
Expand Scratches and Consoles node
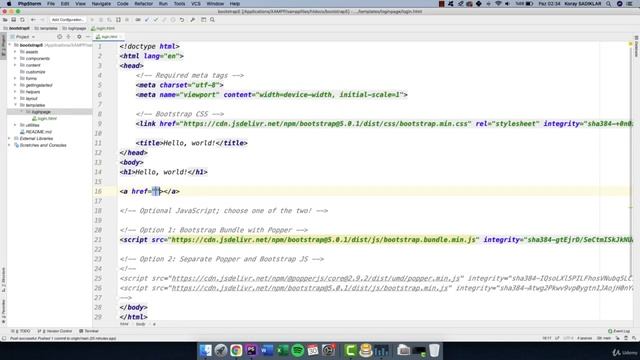pyautogui.click(x=9, y=145)
